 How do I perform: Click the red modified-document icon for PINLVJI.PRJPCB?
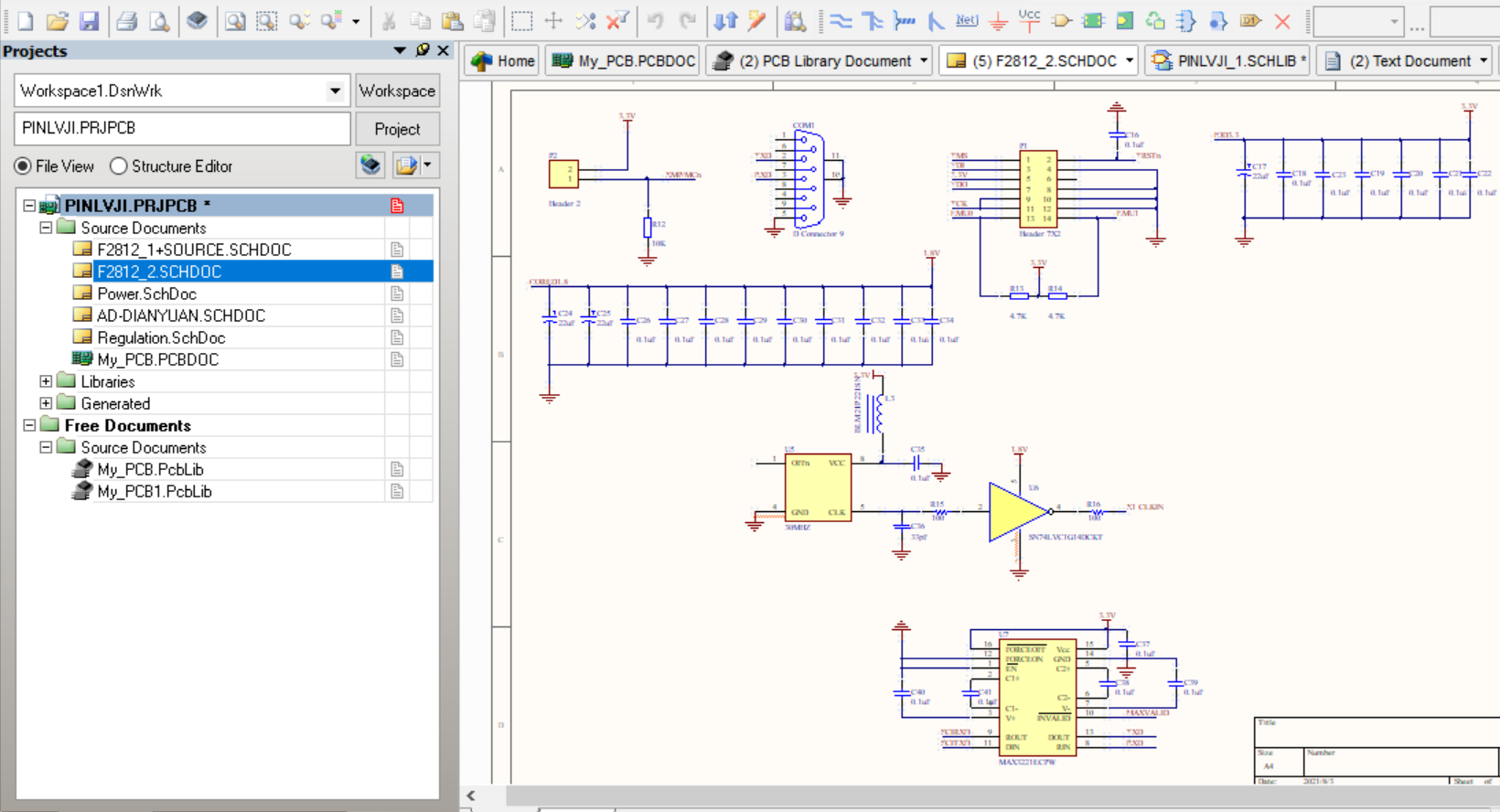397,206
